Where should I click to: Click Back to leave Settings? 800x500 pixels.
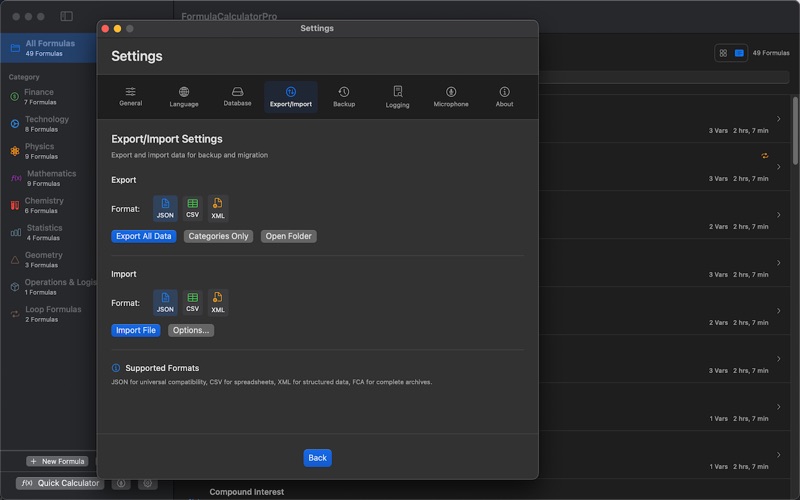(317, 458)
